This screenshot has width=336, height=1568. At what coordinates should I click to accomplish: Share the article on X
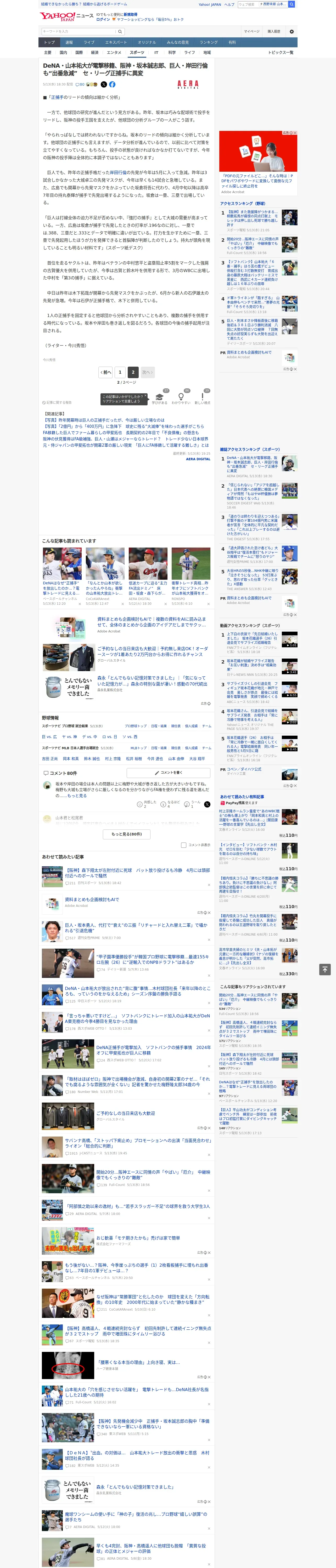coord(104,85)
